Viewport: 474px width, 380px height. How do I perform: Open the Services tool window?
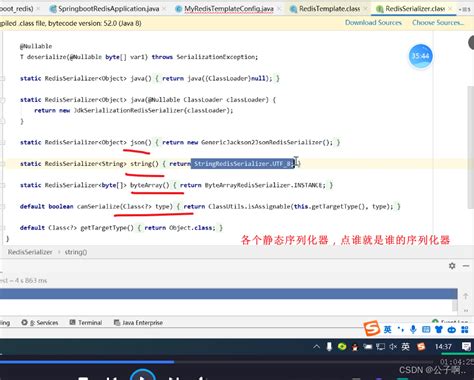click(x=40, y=323)
